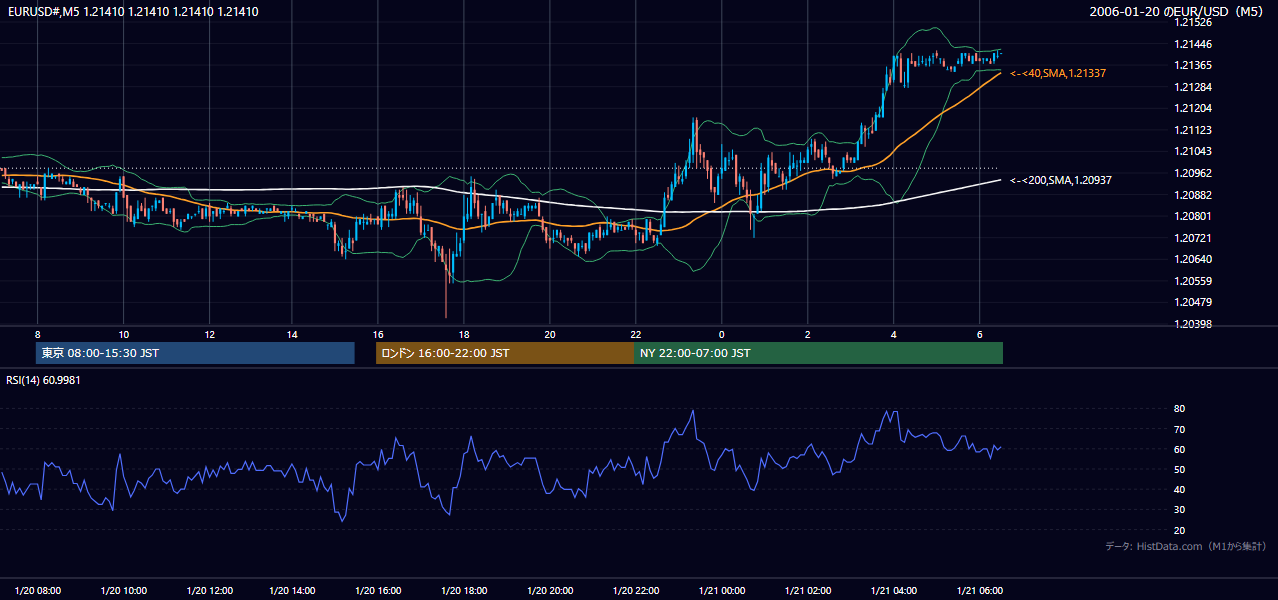Click RSI scale value 40
The image size is (1278, 600).
(x=1180, y=489)
